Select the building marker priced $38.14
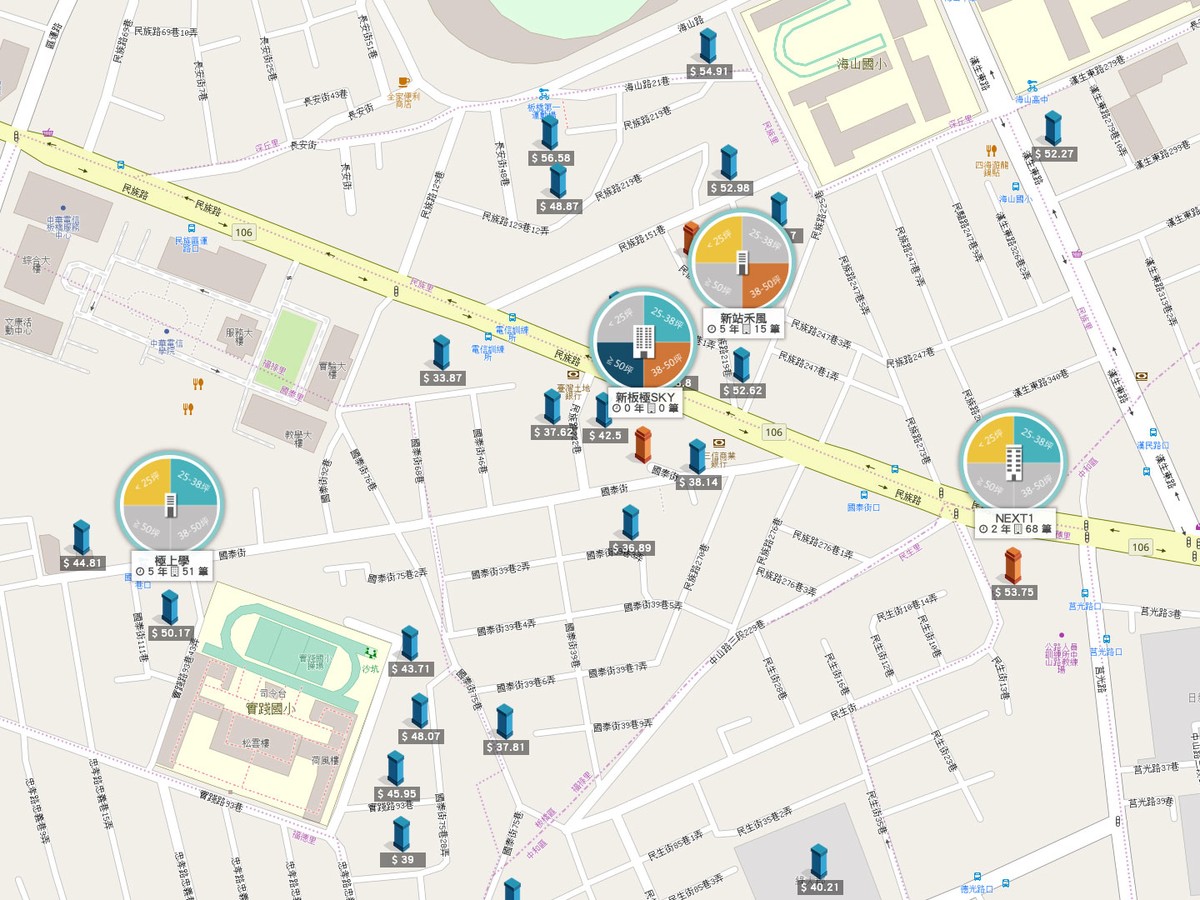The height and width of the screenshot is (900, 1200). (697, 456)
